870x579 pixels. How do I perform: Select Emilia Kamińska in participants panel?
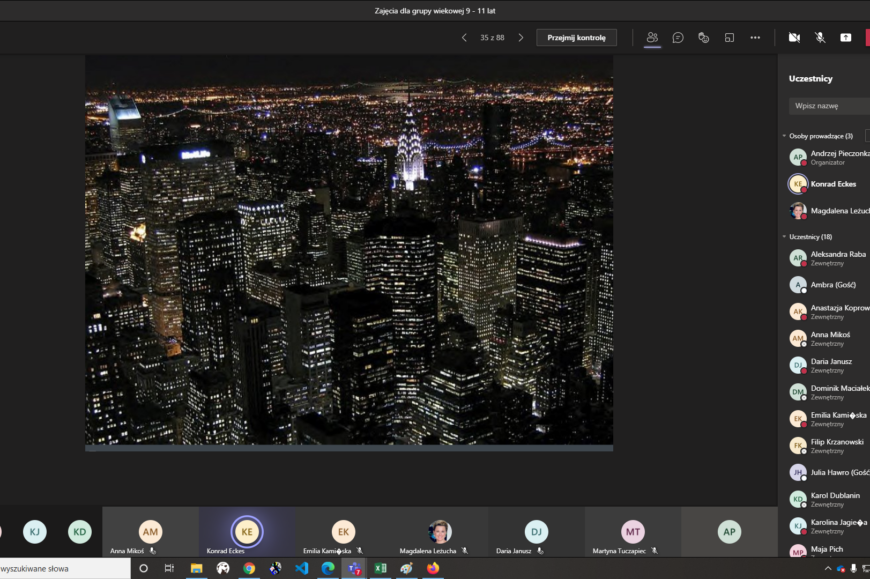[829, 419]
